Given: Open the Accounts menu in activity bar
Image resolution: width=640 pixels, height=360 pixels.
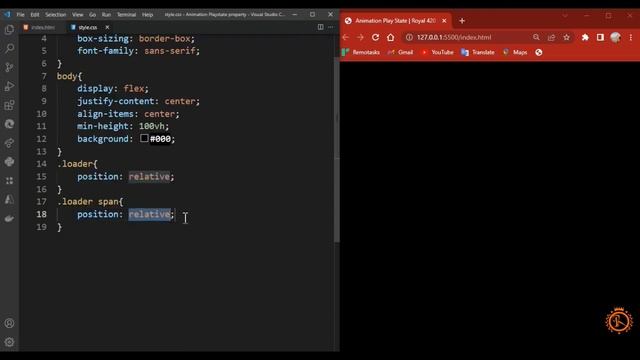Looking at the screenshot, I should 9,323.
